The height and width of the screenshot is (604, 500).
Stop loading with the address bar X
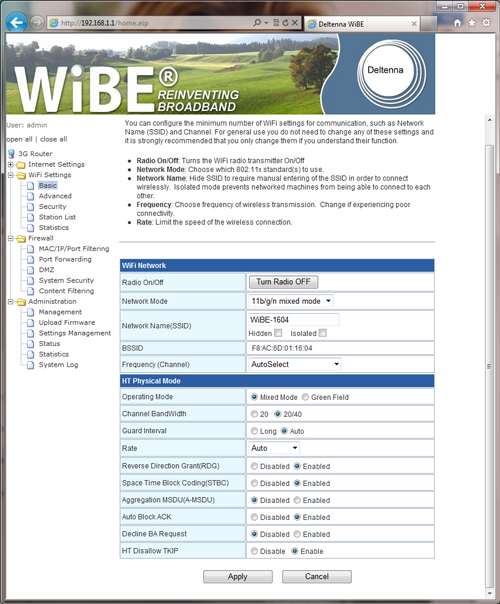point(295,23)
